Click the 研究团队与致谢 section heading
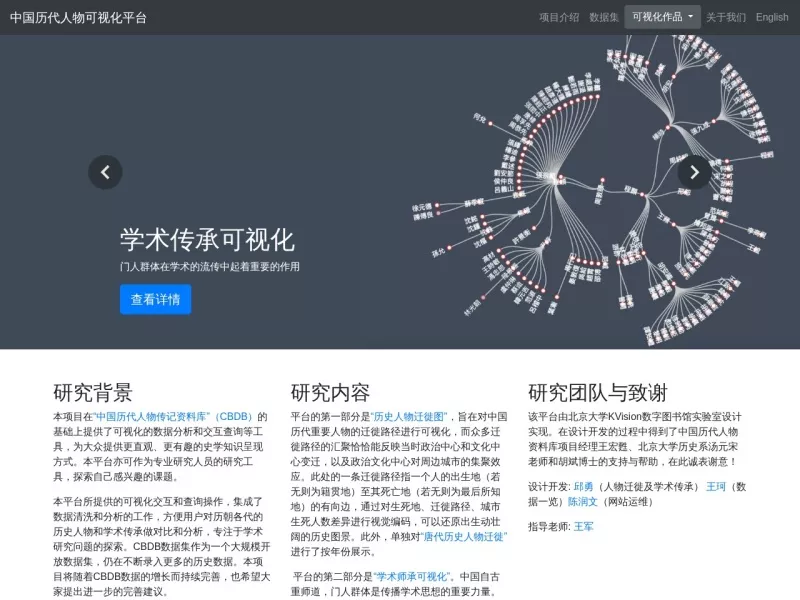This screenshot has width=800, height=600. 597,393
